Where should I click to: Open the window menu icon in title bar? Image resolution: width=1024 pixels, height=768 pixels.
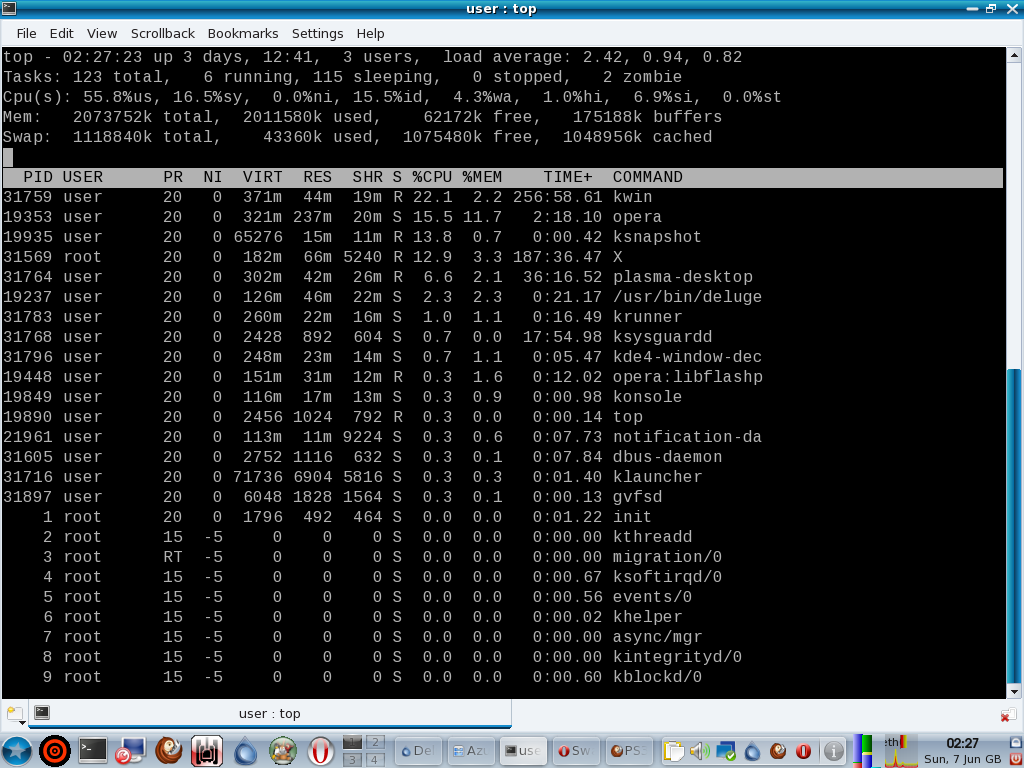[x=8, y=8]
